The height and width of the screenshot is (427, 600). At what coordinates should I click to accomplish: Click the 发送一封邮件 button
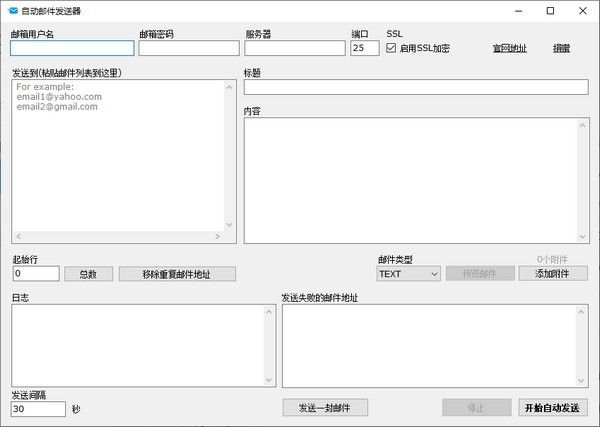pyautogui.click(x=325, y=408)
